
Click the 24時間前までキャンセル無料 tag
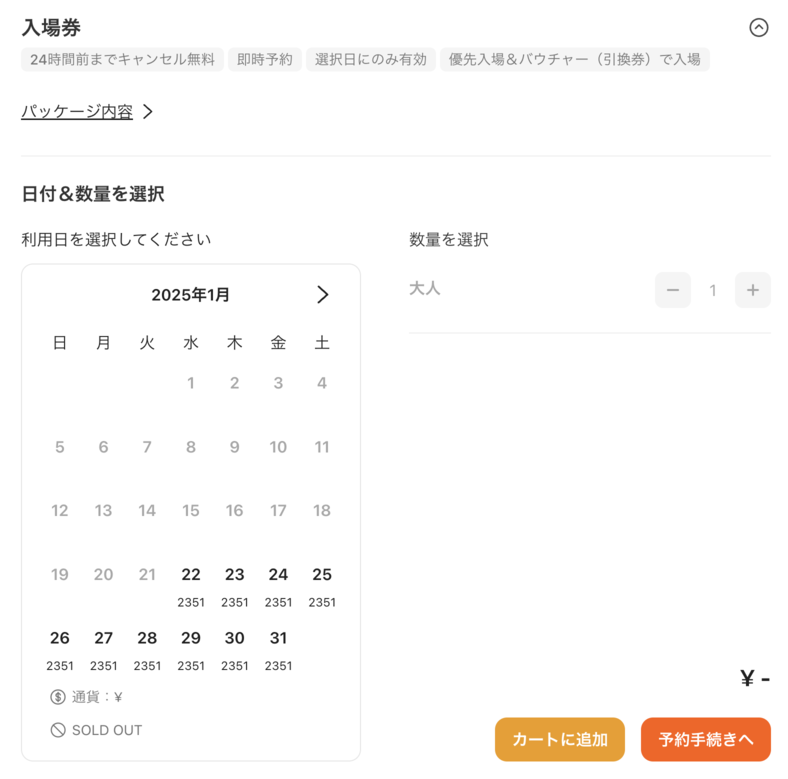pyautogui.click(x=122, y=60)
